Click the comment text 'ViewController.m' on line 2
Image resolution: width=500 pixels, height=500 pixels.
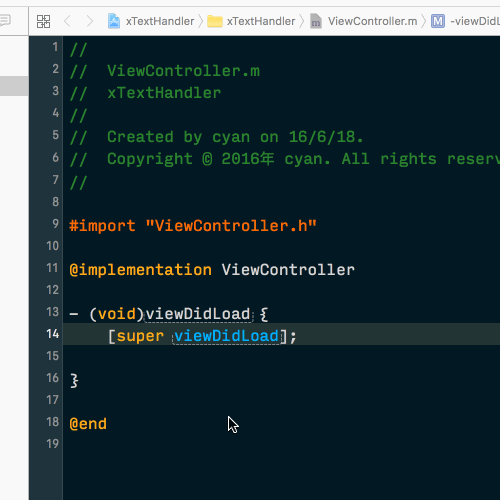[x=183, y=71]
